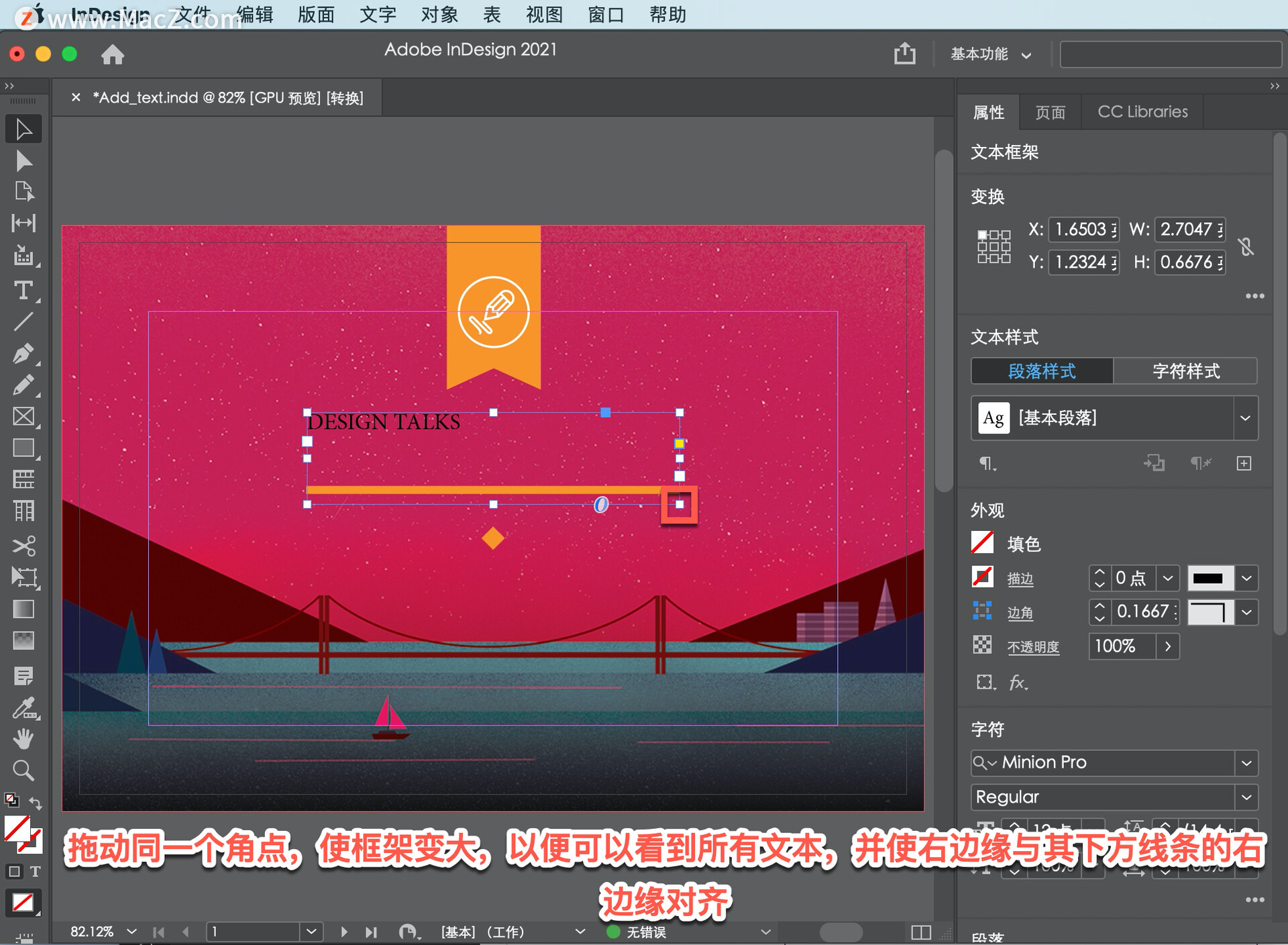Swap fill and stroke arrows

tap(36, 803)
